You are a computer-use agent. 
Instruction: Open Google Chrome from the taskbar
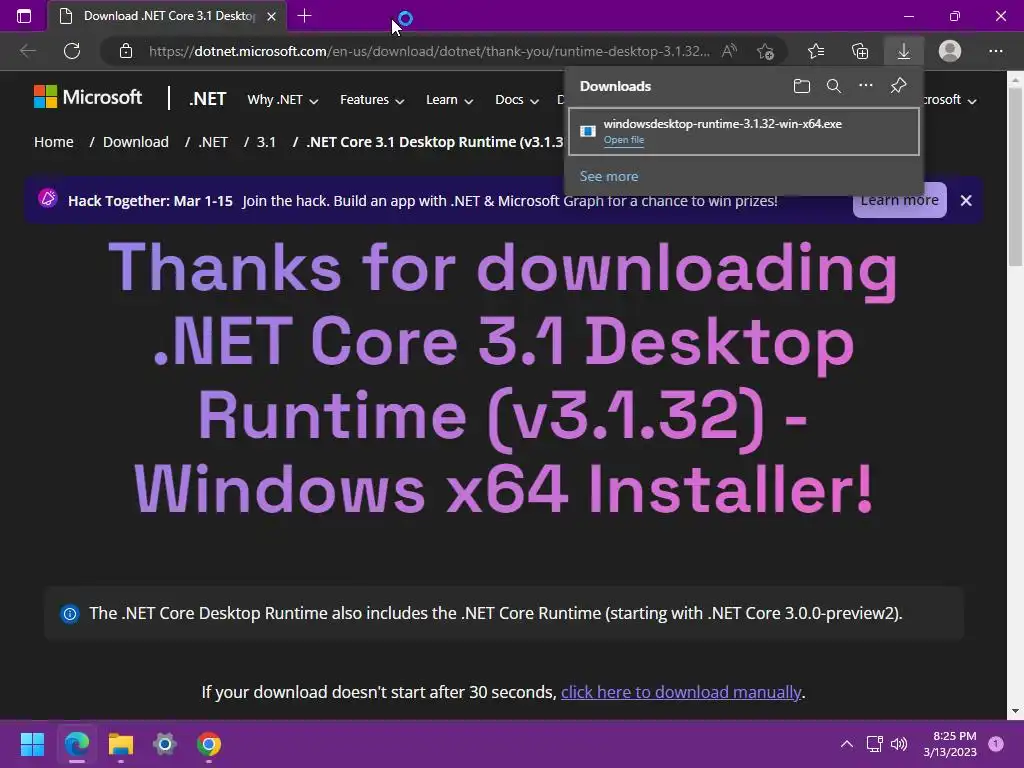[209, 744]
